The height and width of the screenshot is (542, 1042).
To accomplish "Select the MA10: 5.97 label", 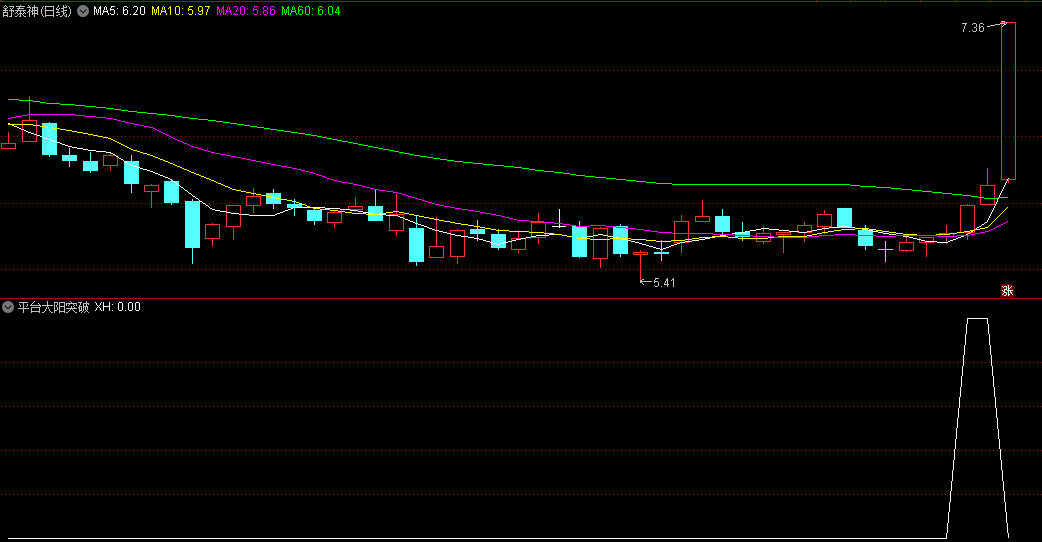I will pyautogui.click(x=181, y=11).
